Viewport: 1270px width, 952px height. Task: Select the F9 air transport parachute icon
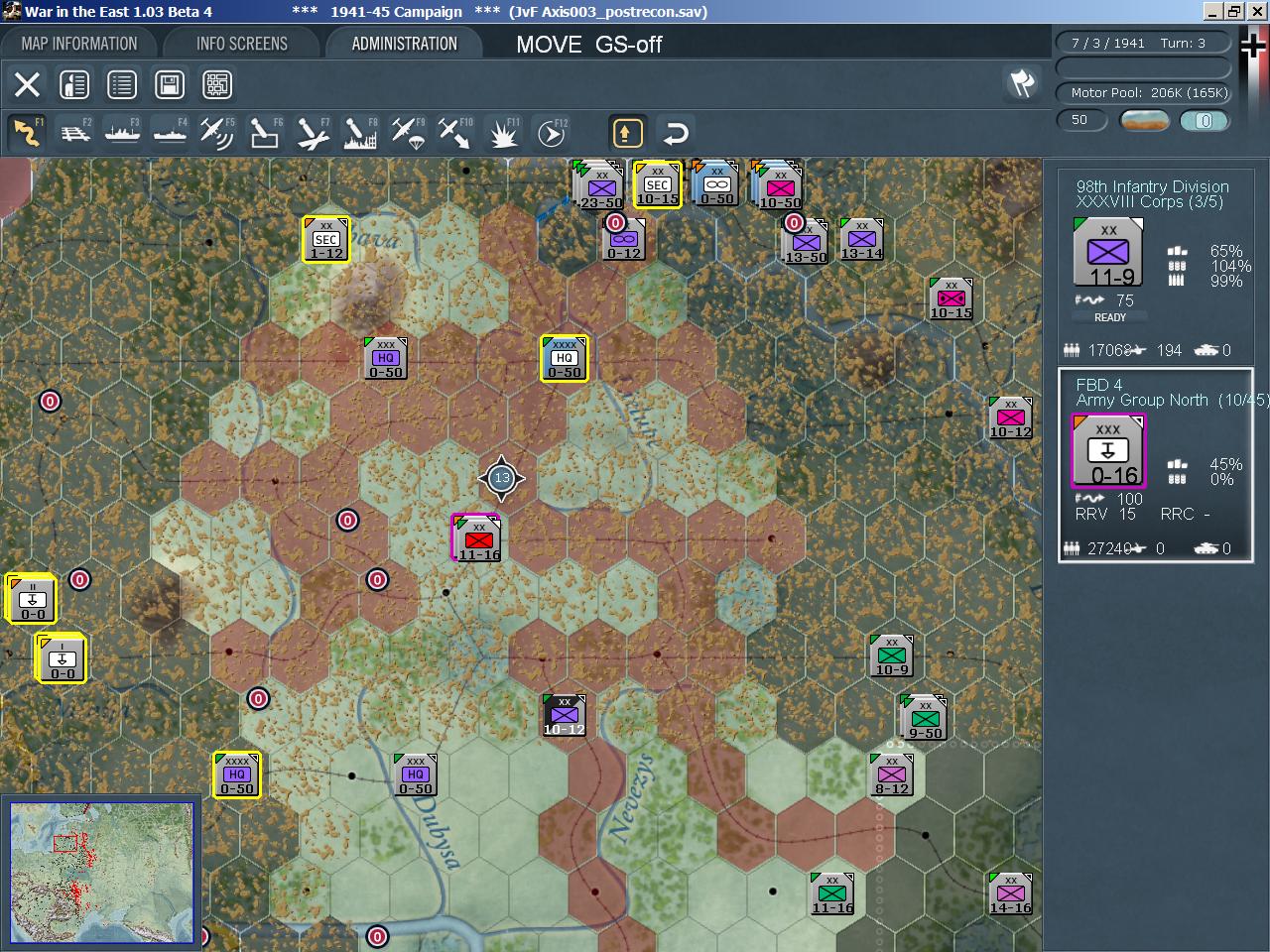tap(408, 132)
